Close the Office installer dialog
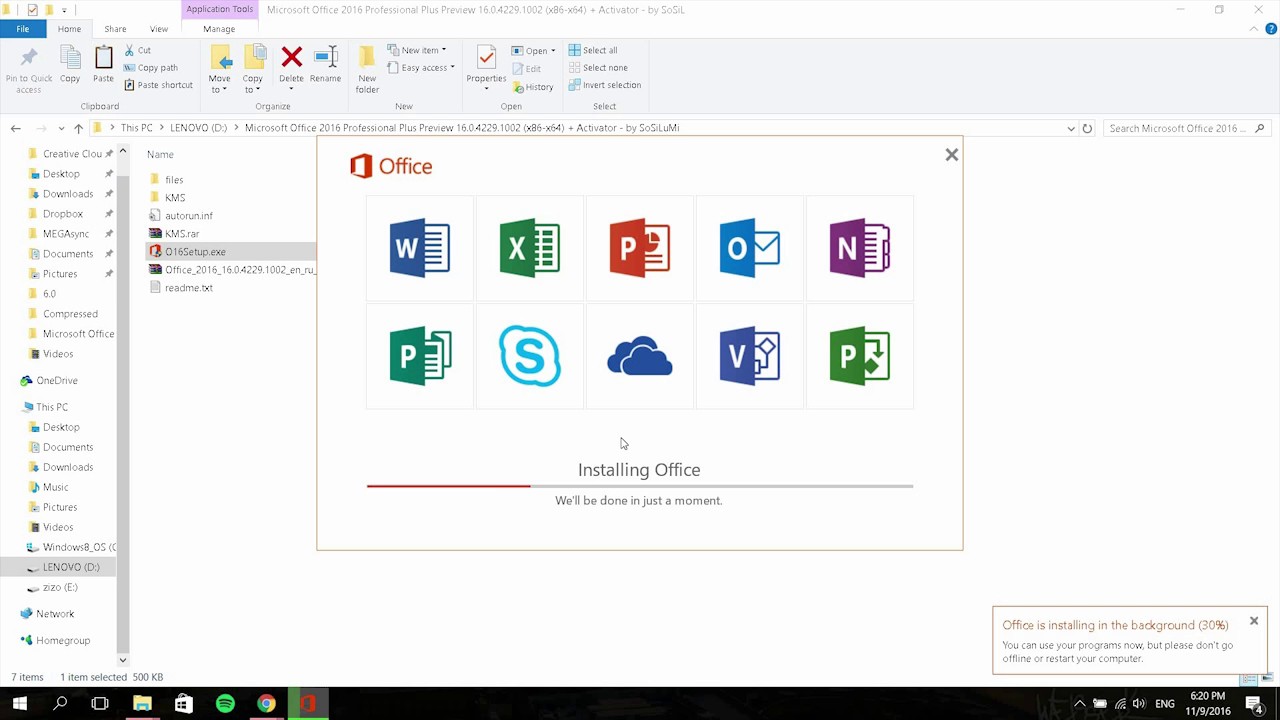This screenshot has height=720, width=1280. tap(952, 155)
